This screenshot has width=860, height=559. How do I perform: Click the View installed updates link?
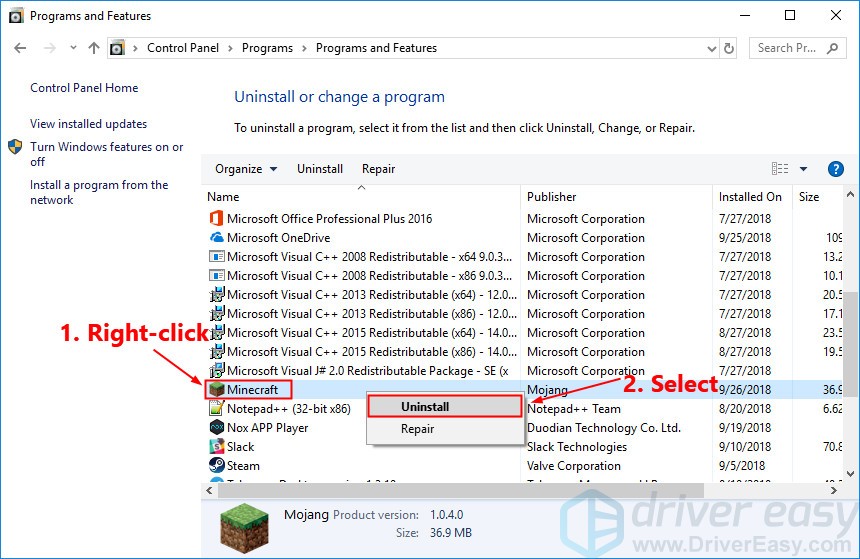[x=88, y=124]
